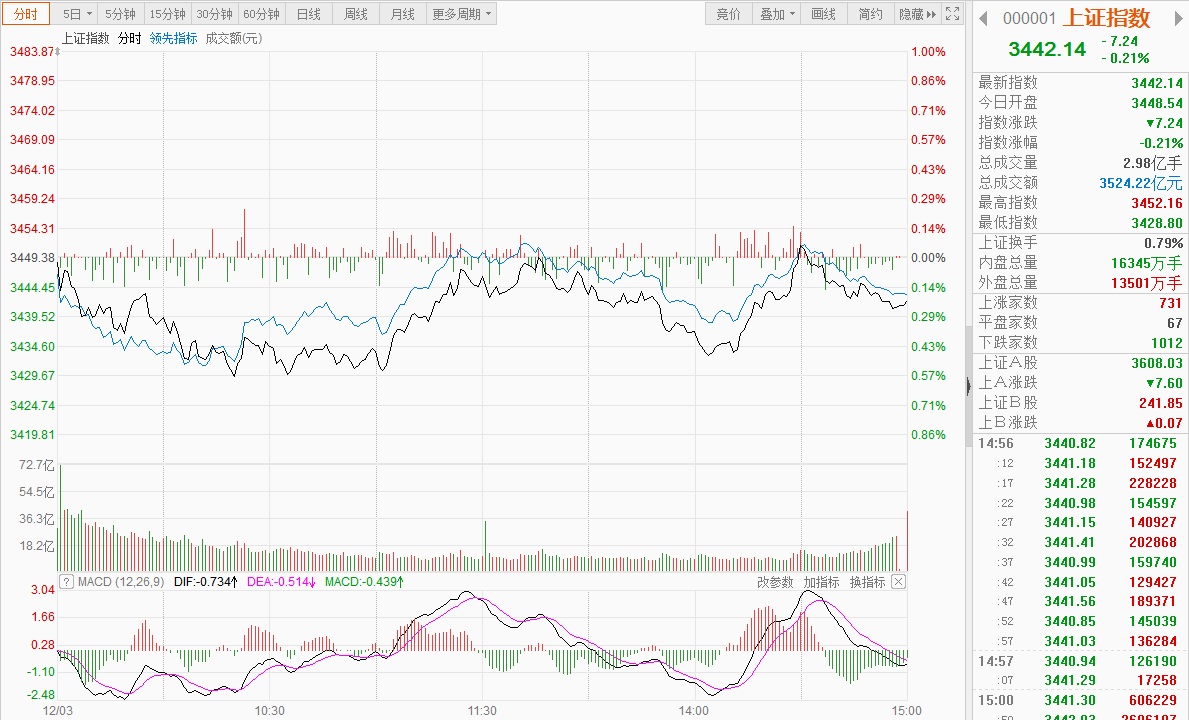The image size is (1189, 720).
Task: Select the 上涨家数 value 731
Action: point(1171,303)
